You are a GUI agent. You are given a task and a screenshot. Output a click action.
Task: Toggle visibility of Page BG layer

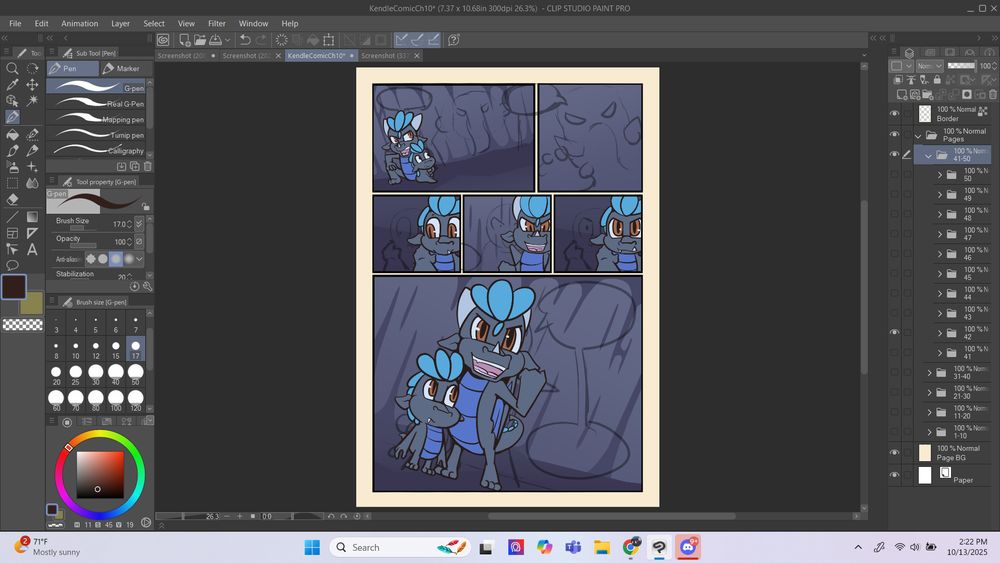tap(895, 452)
